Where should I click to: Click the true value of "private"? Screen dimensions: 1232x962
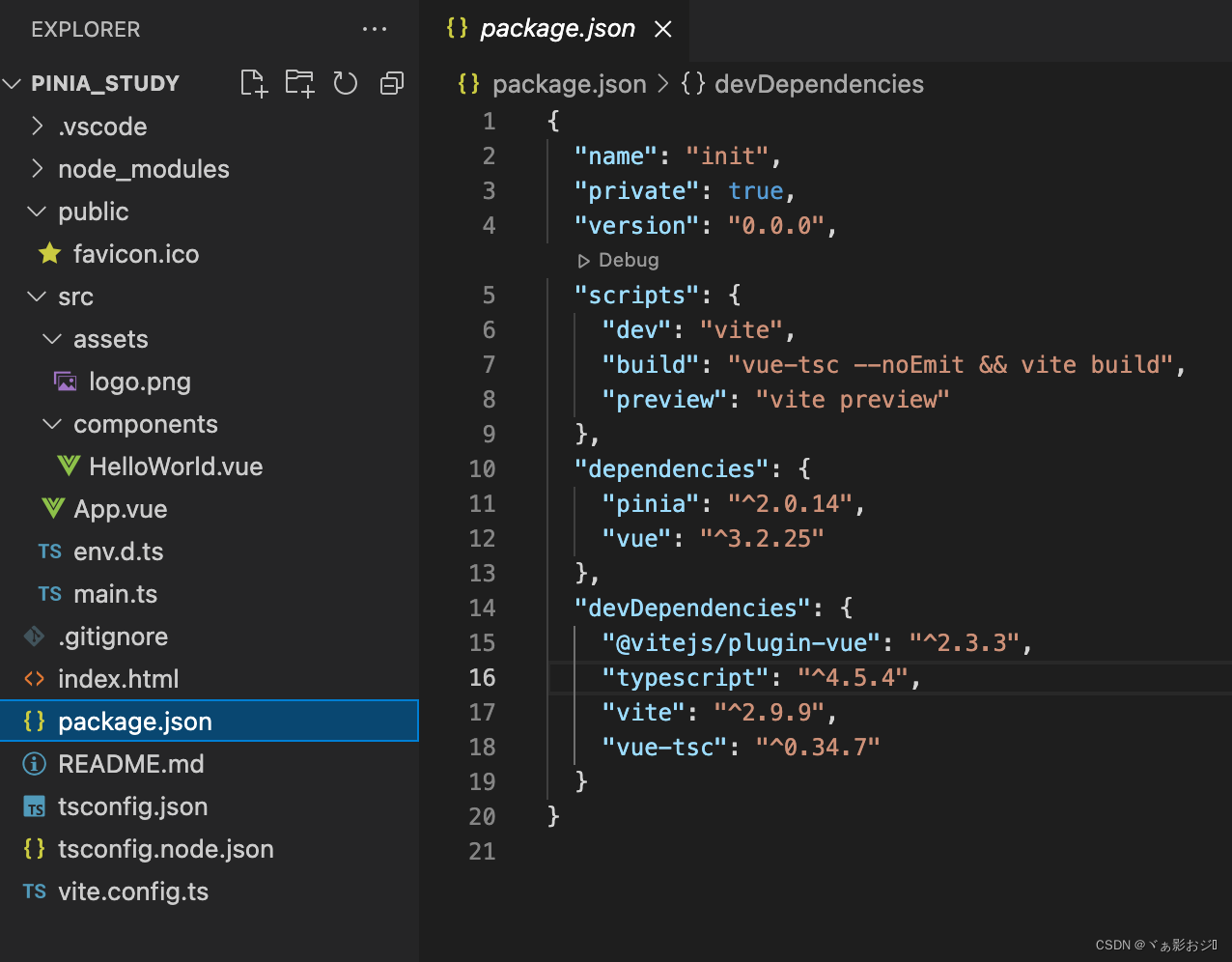[756, 190]
